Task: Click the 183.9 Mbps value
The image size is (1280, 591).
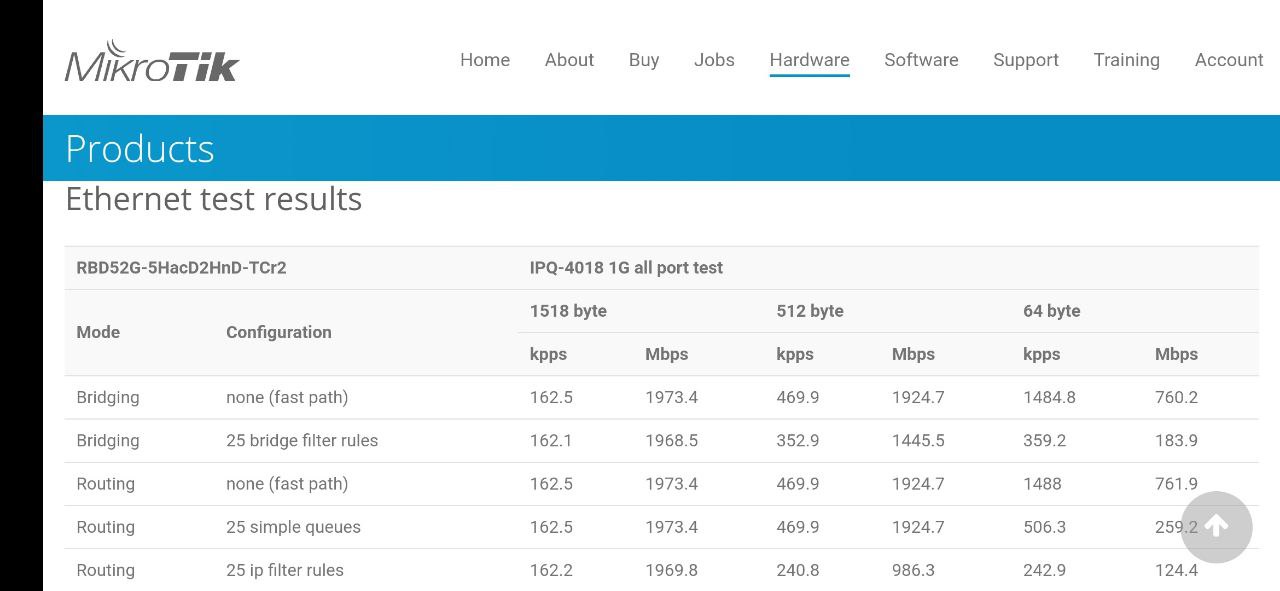Action: click(x=1176, y=440)
